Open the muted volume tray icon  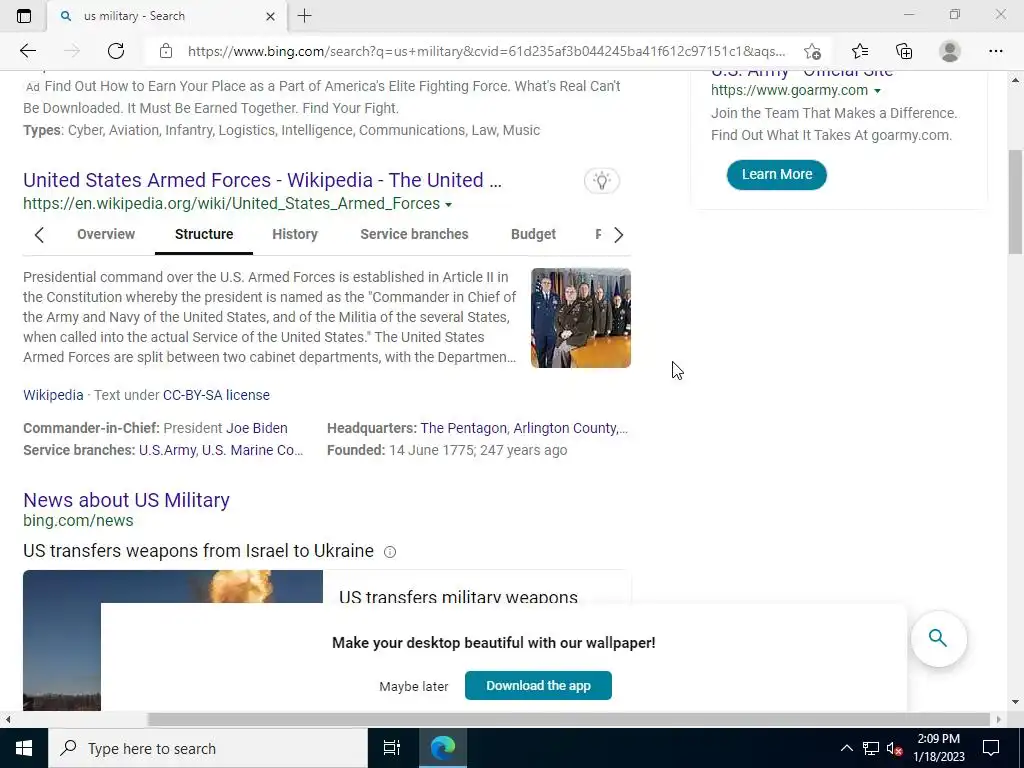click(894, 748)
